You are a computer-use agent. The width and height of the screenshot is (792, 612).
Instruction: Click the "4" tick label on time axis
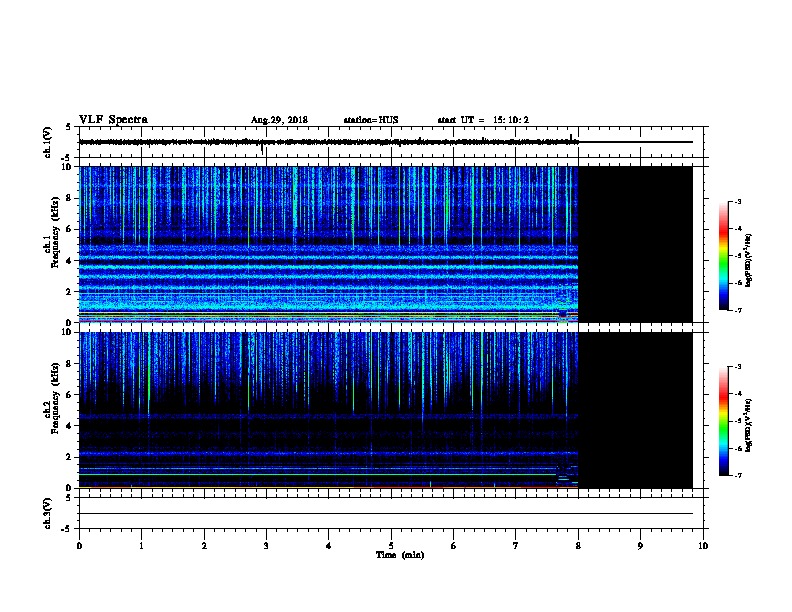click(x=329, y=546)
